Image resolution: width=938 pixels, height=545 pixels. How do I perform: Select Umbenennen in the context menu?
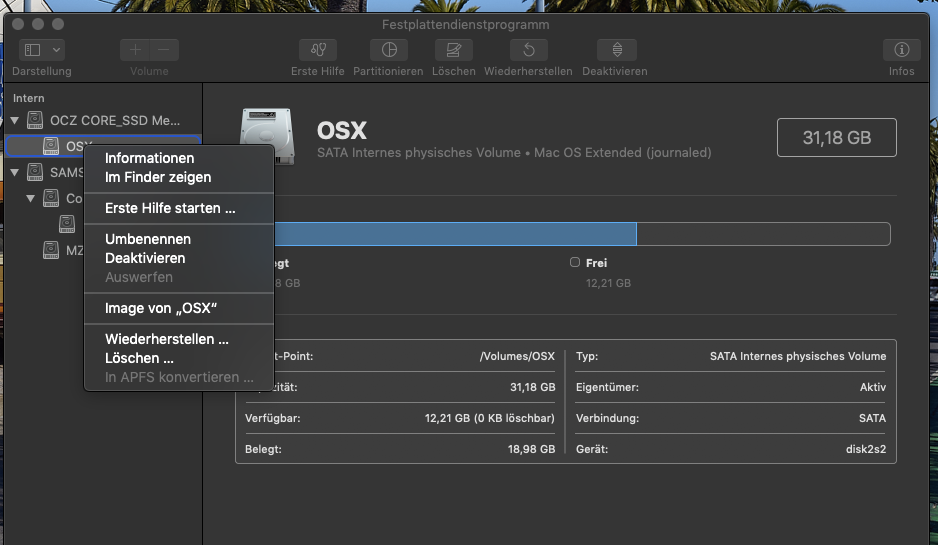(x=148, y=239)
